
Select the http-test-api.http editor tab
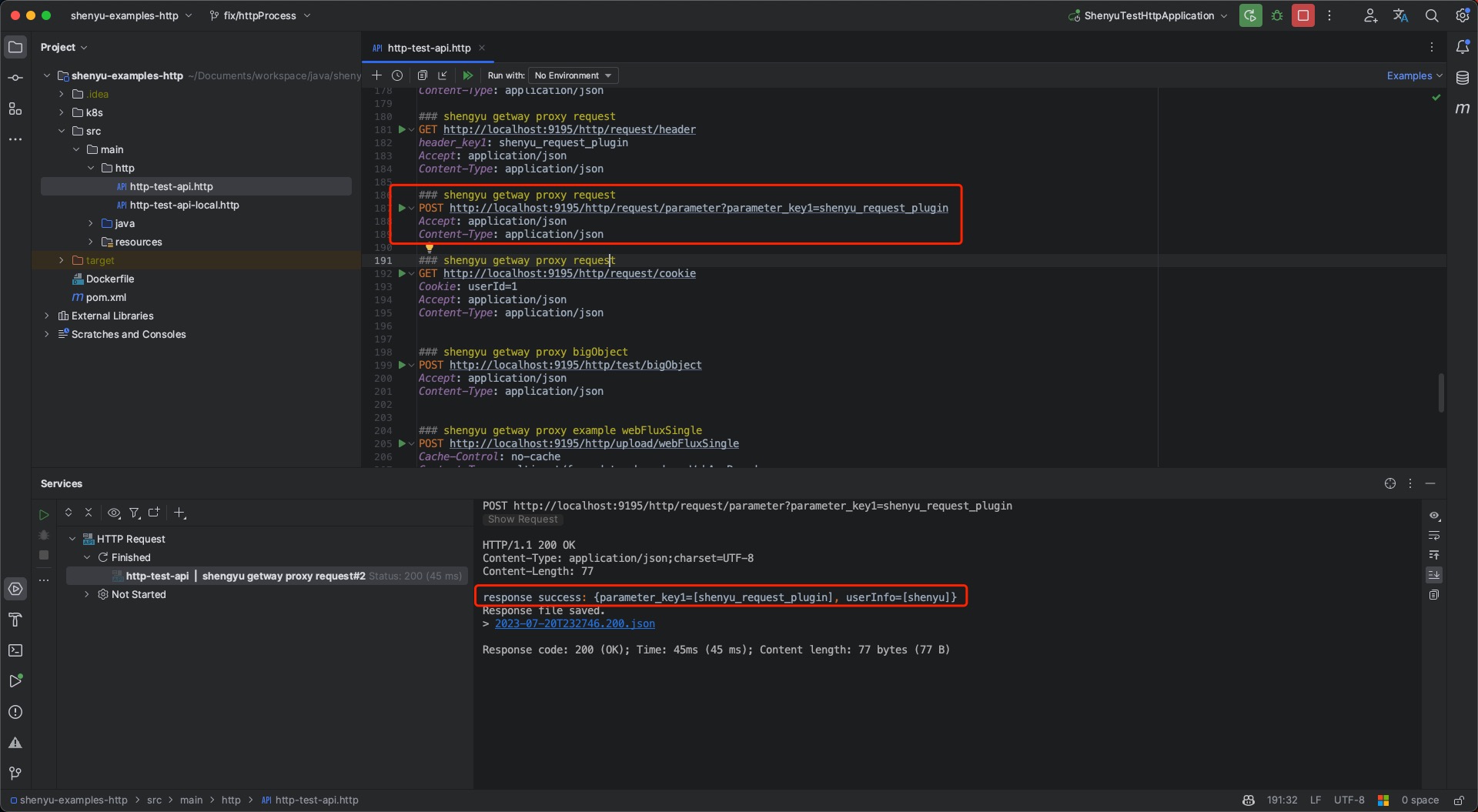click(x=429, y=48)
